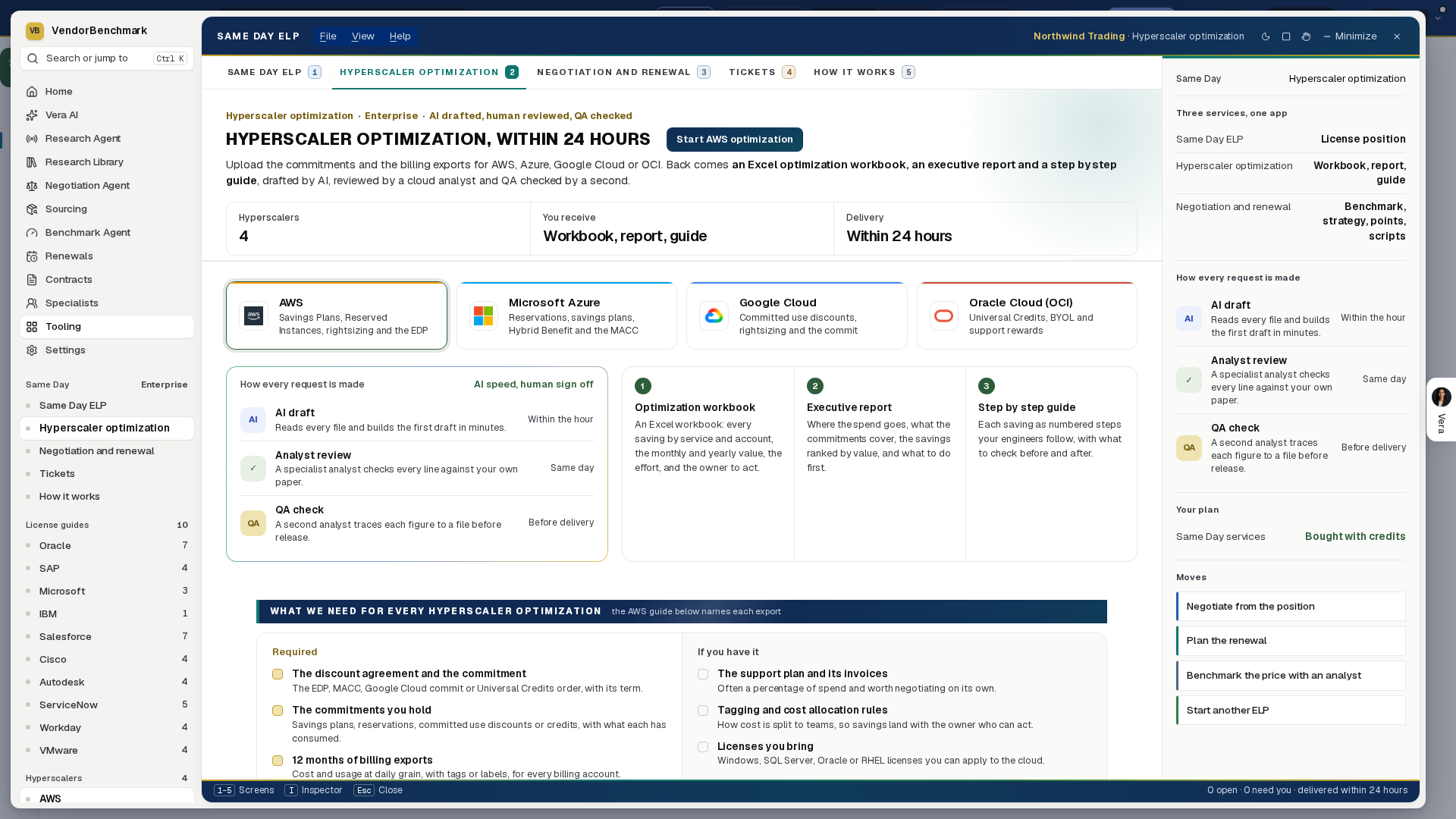Switch to How It Works tab

pos(864,72)
